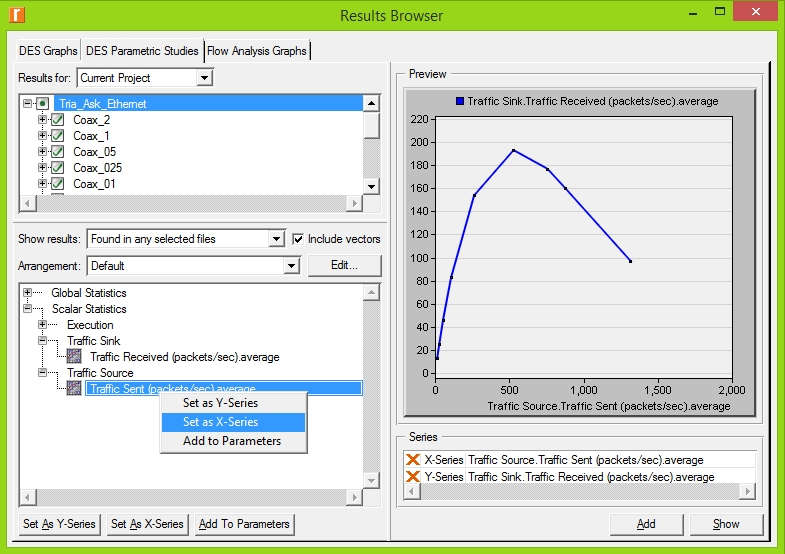Remove the X-Series with its orange X icon
This screenshot has width=785, height=554.
click(413, 459)
